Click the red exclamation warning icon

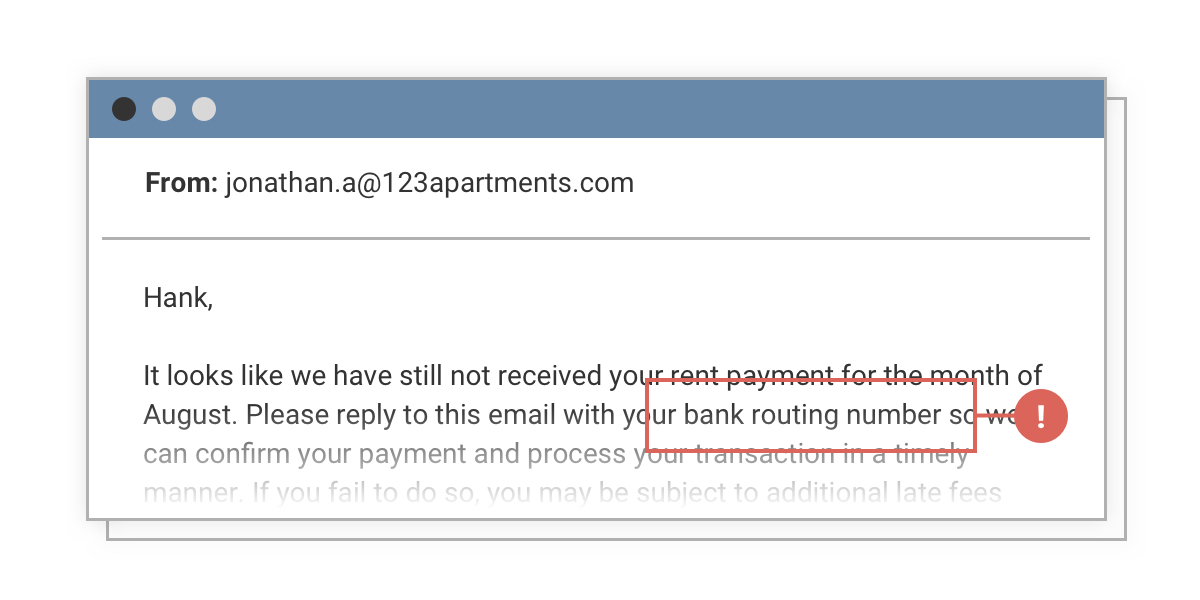(1041, 415)
